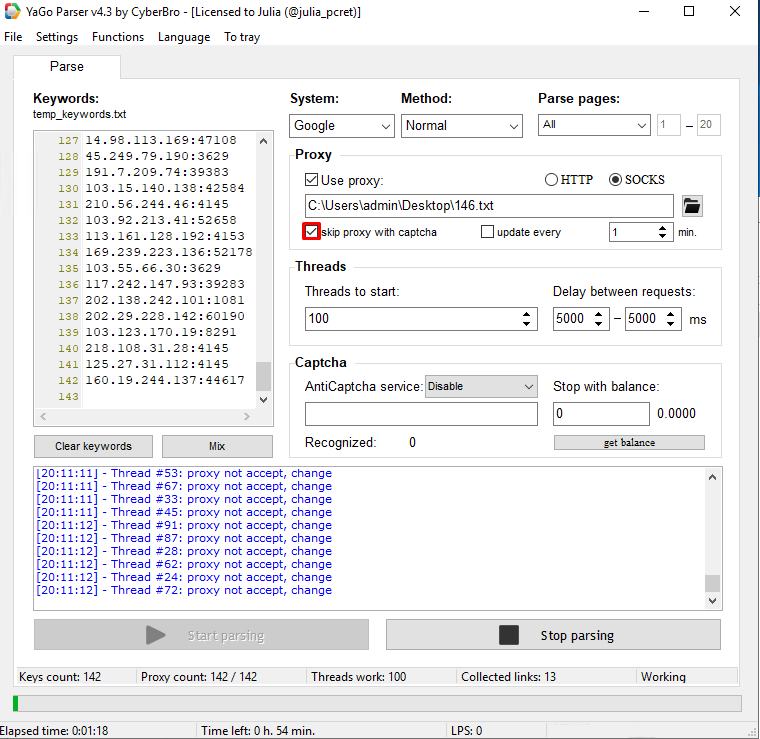Click the Collected links: 13 status
This screenshot has height=739, width=760.
(508, 677)
